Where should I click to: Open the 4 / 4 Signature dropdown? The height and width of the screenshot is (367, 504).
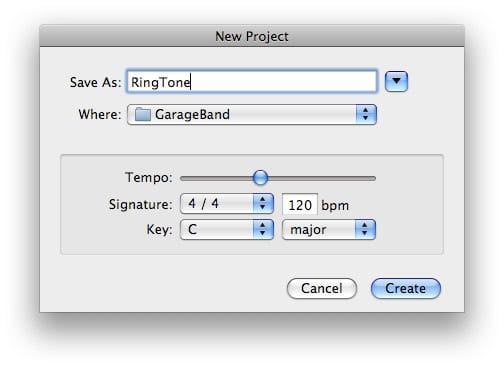point(227,203)
